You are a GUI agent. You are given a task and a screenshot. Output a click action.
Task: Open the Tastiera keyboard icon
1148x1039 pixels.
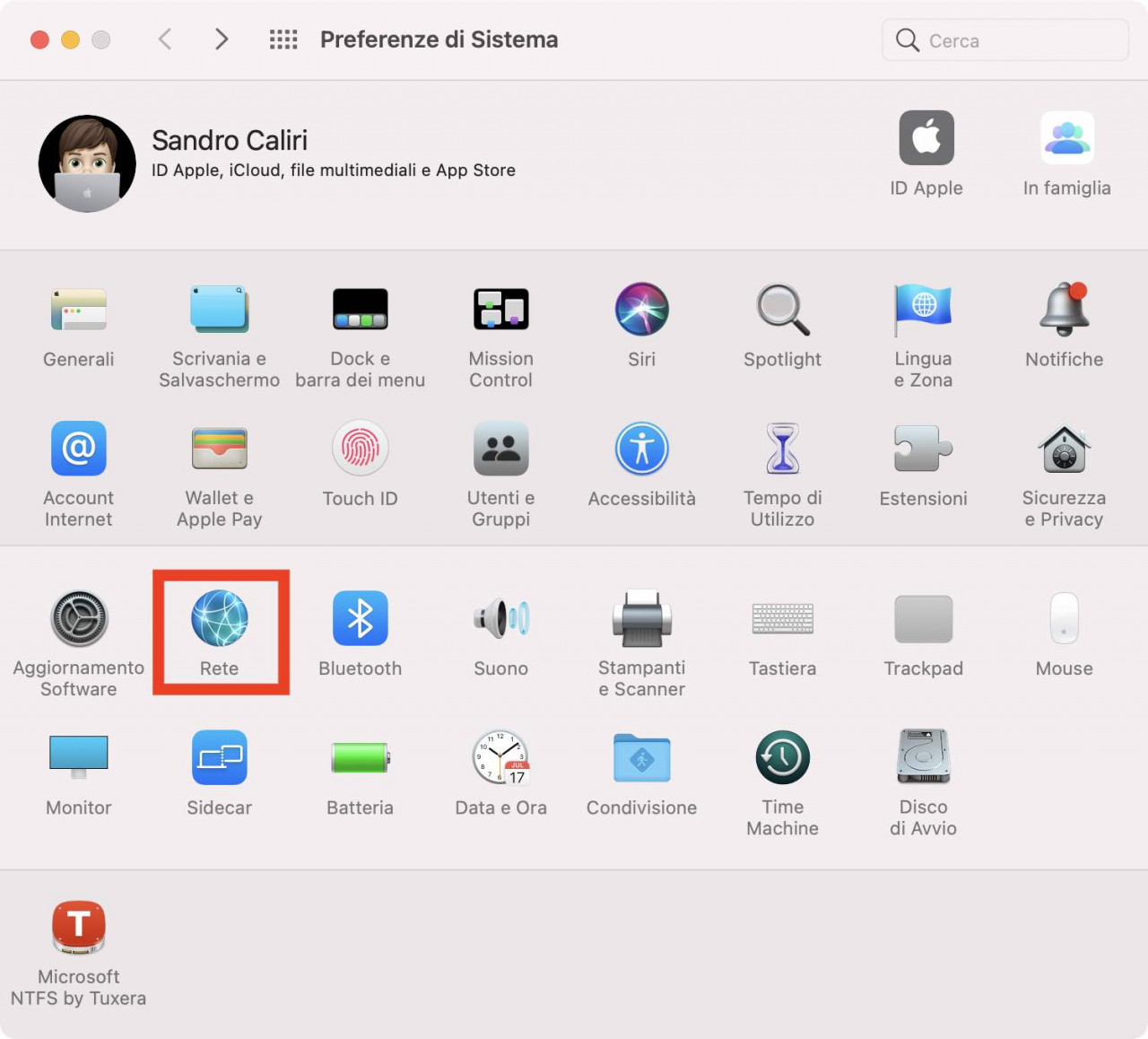coord(782,619)
